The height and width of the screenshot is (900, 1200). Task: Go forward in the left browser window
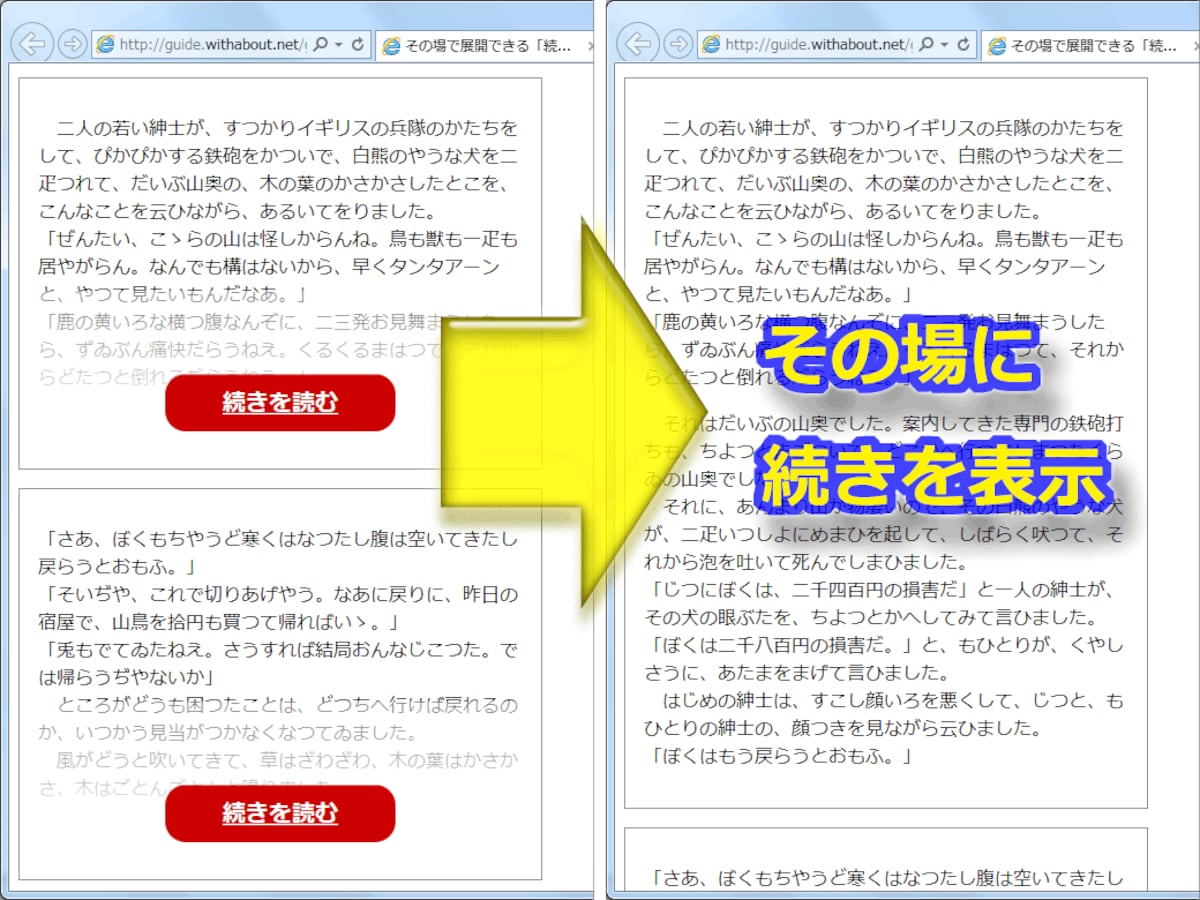click(x=73, y=45)
